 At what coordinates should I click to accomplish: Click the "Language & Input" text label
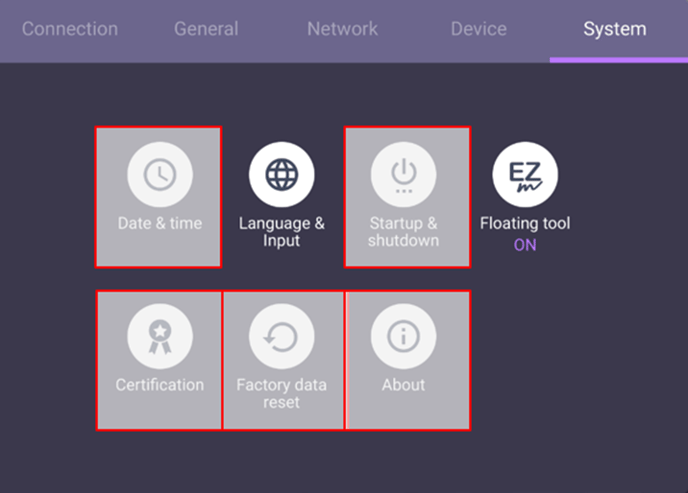point(281,232)
